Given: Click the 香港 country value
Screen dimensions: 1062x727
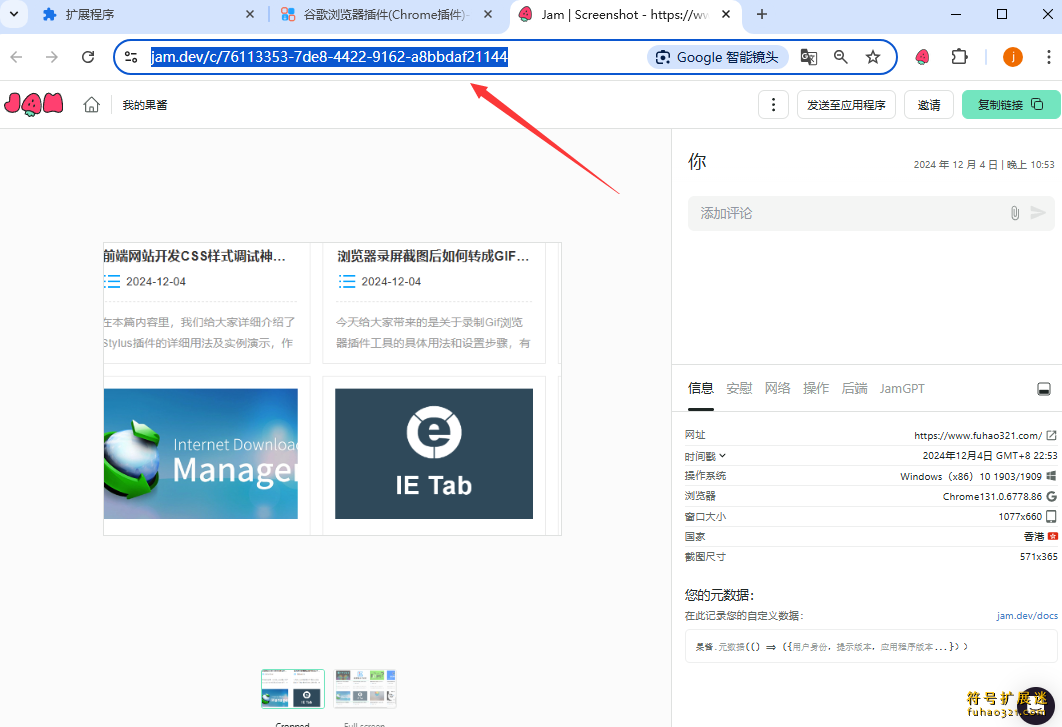Looking at the screenshot, I should point(1034,537).
